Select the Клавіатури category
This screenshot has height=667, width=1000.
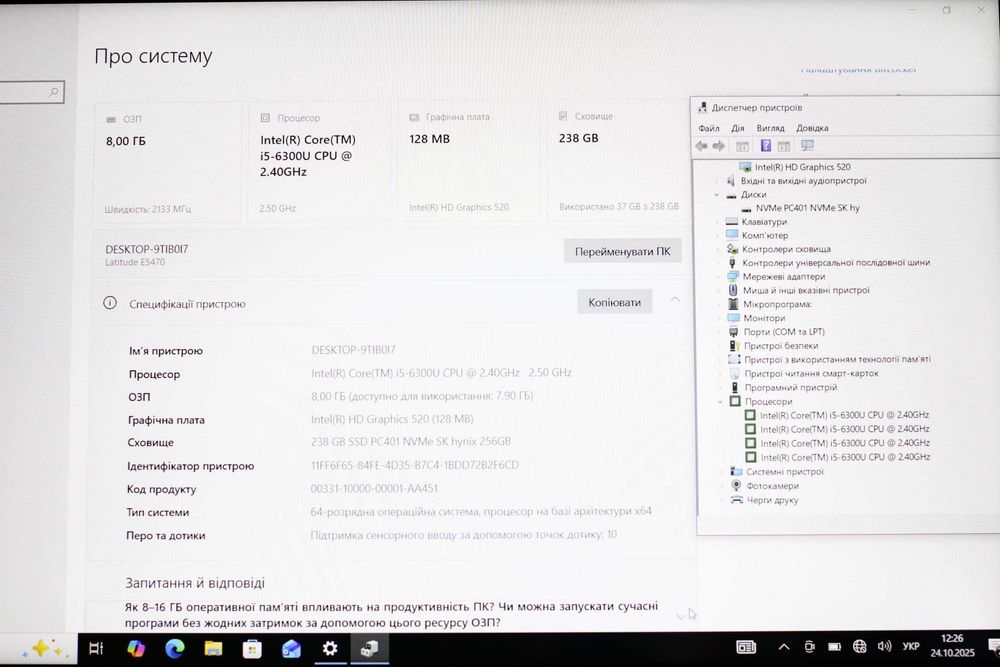[764, 222]
